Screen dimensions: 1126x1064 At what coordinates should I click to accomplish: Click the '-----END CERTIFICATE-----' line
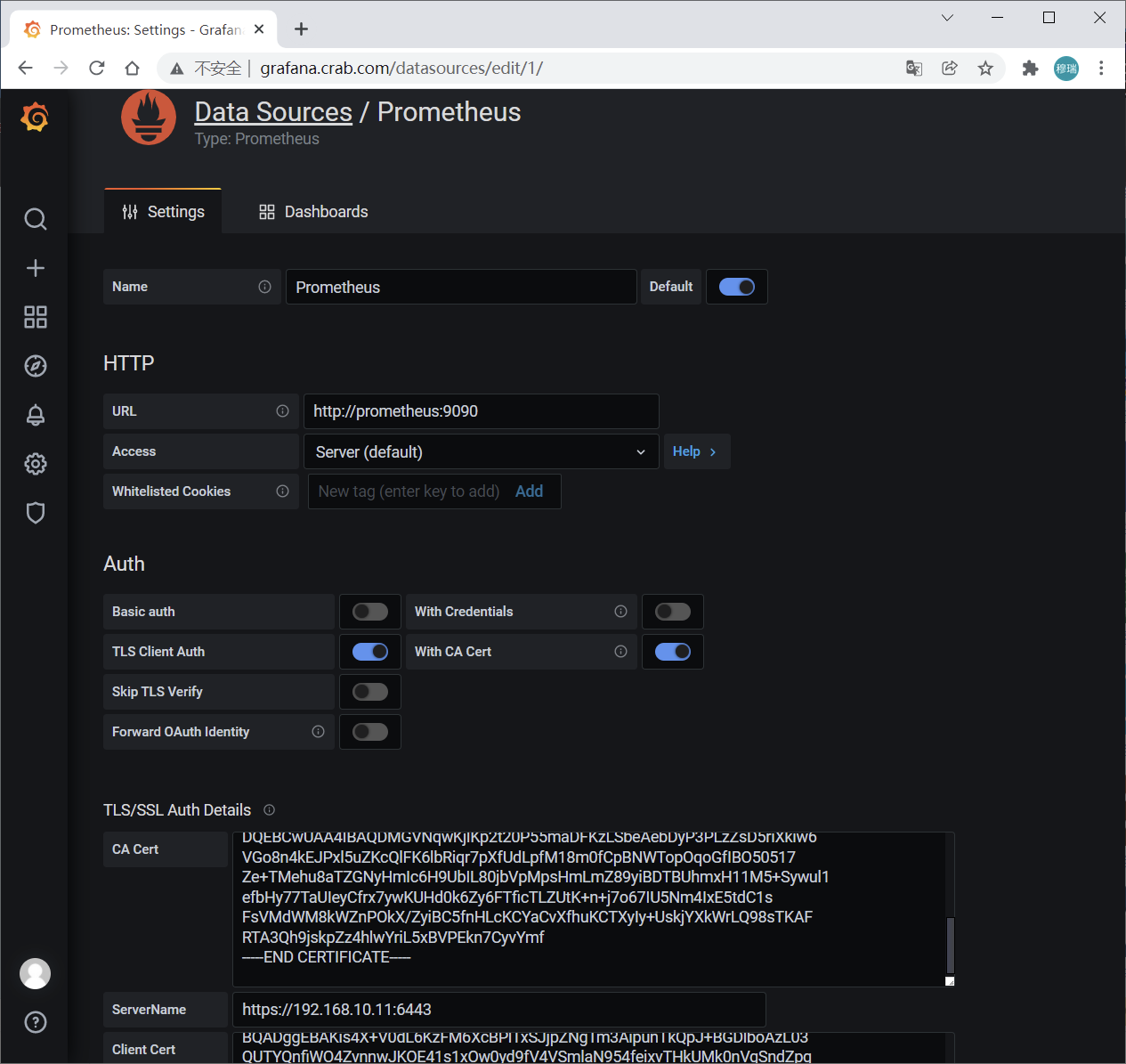point(327,957)
